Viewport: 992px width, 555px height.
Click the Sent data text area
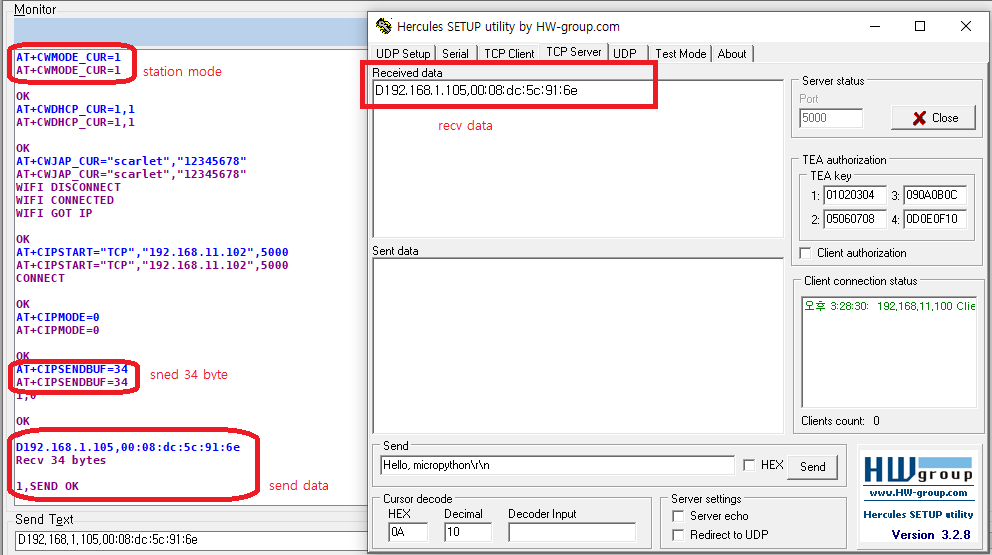click(x=578, y=346)
